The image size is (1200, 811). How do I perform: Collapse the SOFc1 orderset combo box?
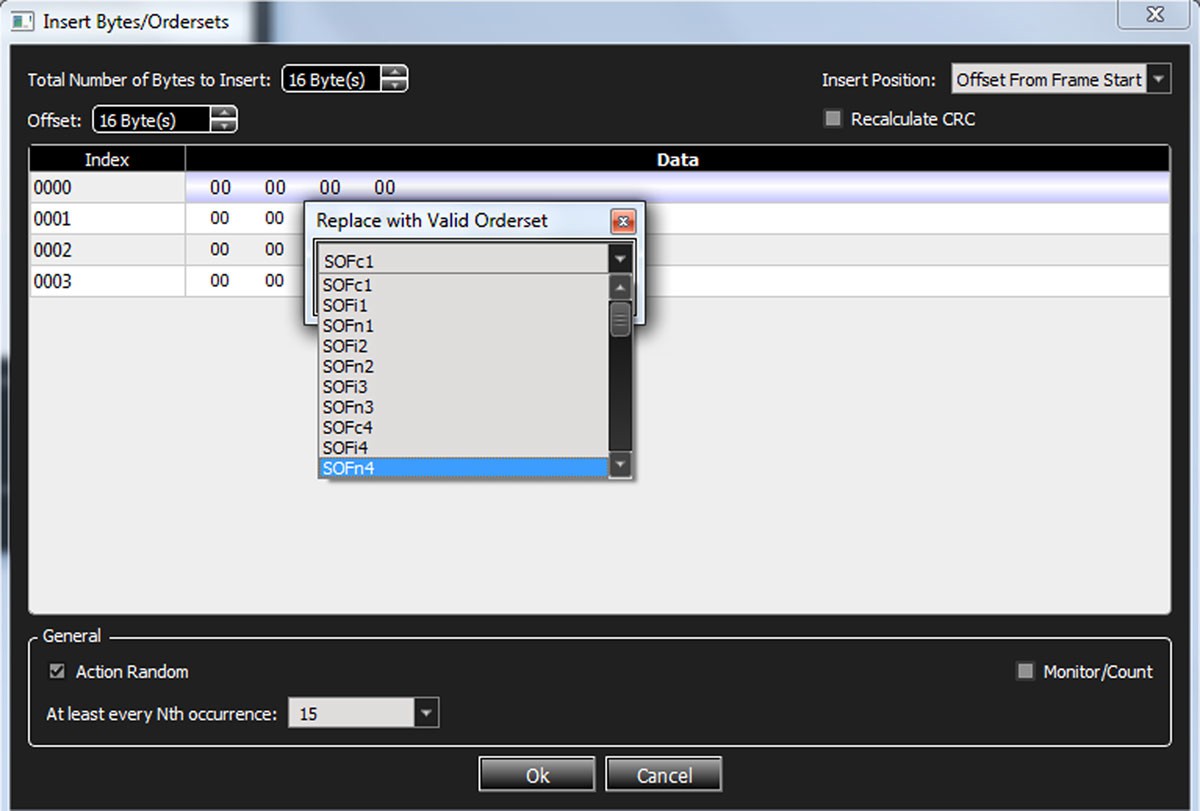coord(620,260)
